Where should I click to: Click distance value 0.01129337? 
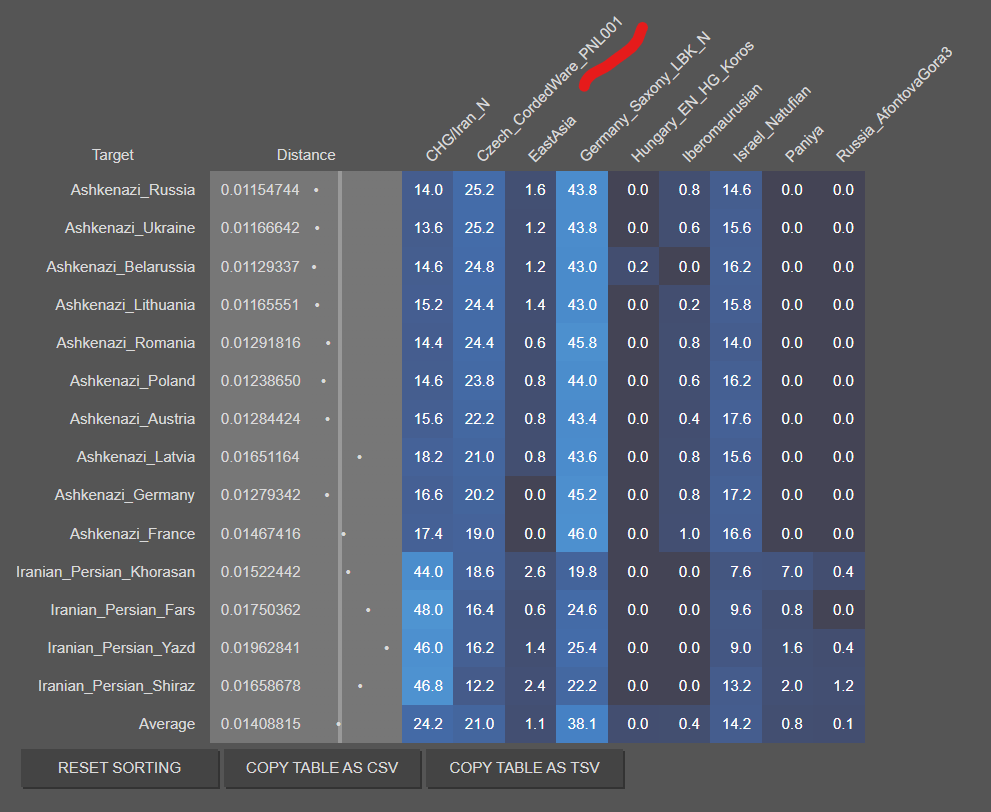tap(260, 267)
